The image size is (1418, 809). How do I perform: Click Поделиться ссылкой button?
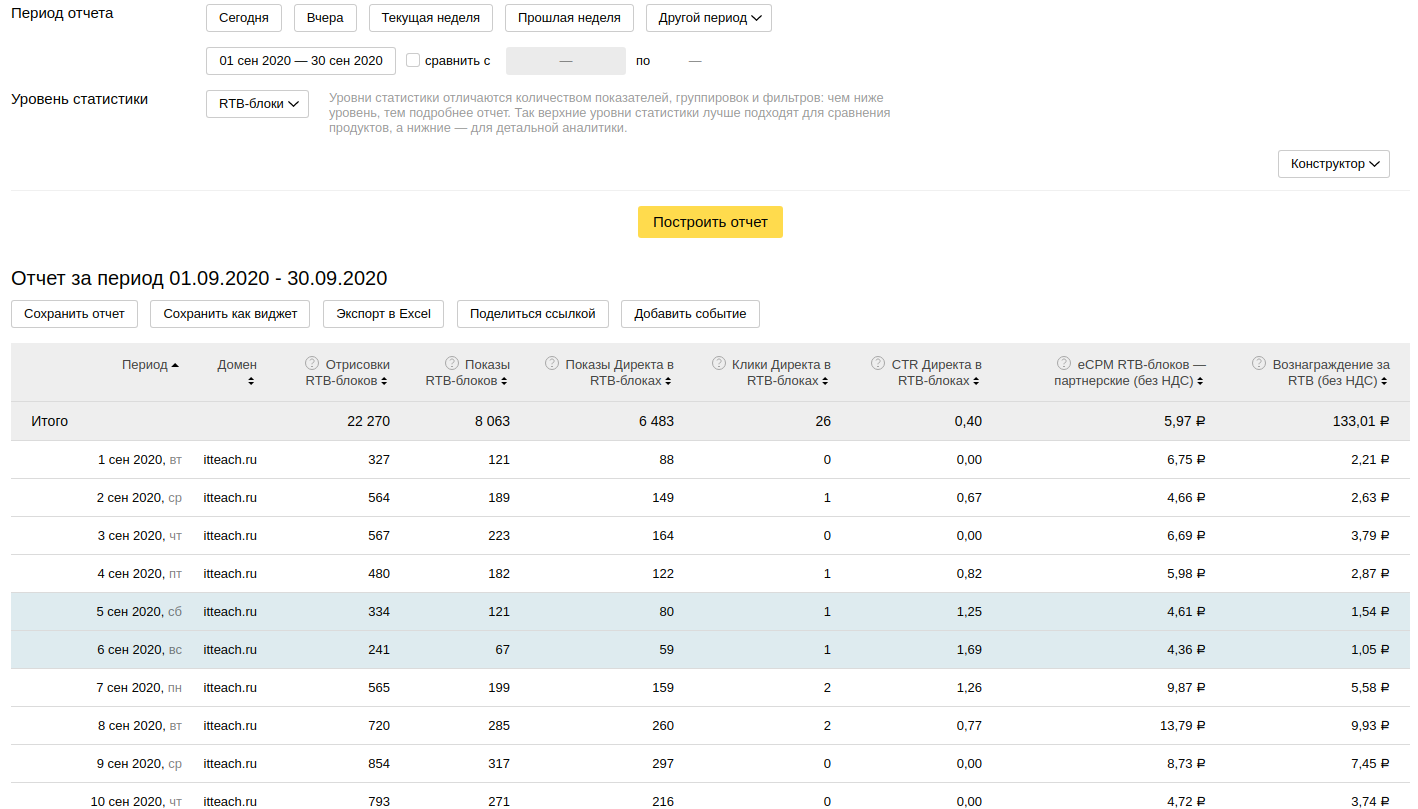click(532, 314)
